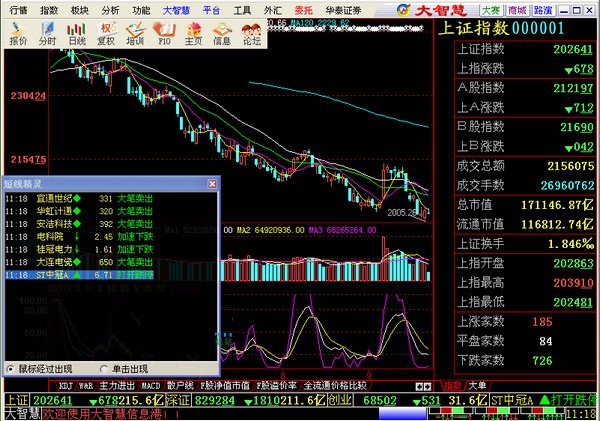
Task: Switch to the KDJ indicator tab
Action: point(65,386)
